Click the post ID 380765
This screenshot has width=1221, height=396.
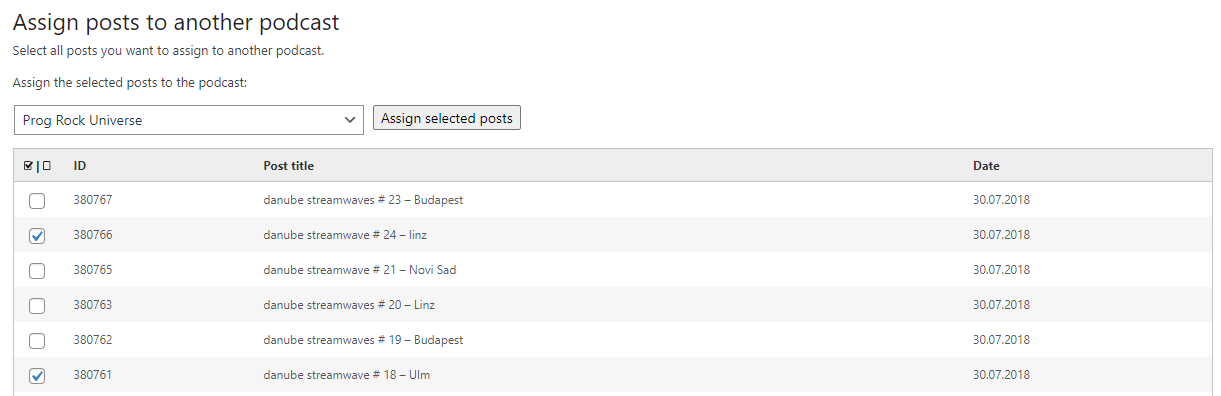point(93,270)
